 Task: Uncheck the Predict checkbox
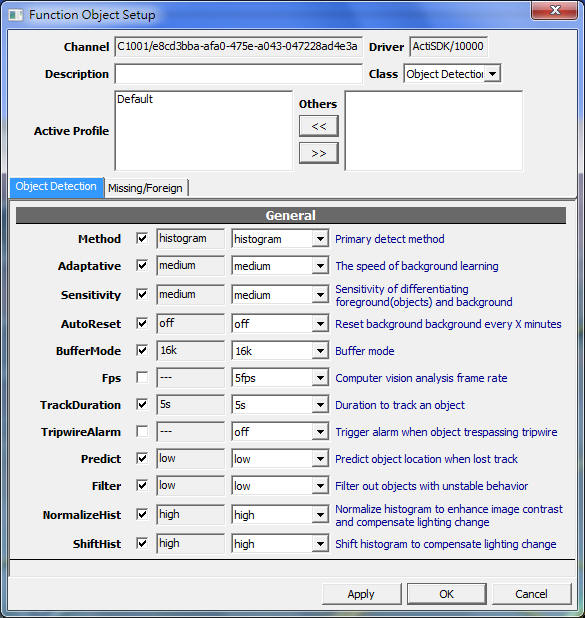(x=142, y=458)
